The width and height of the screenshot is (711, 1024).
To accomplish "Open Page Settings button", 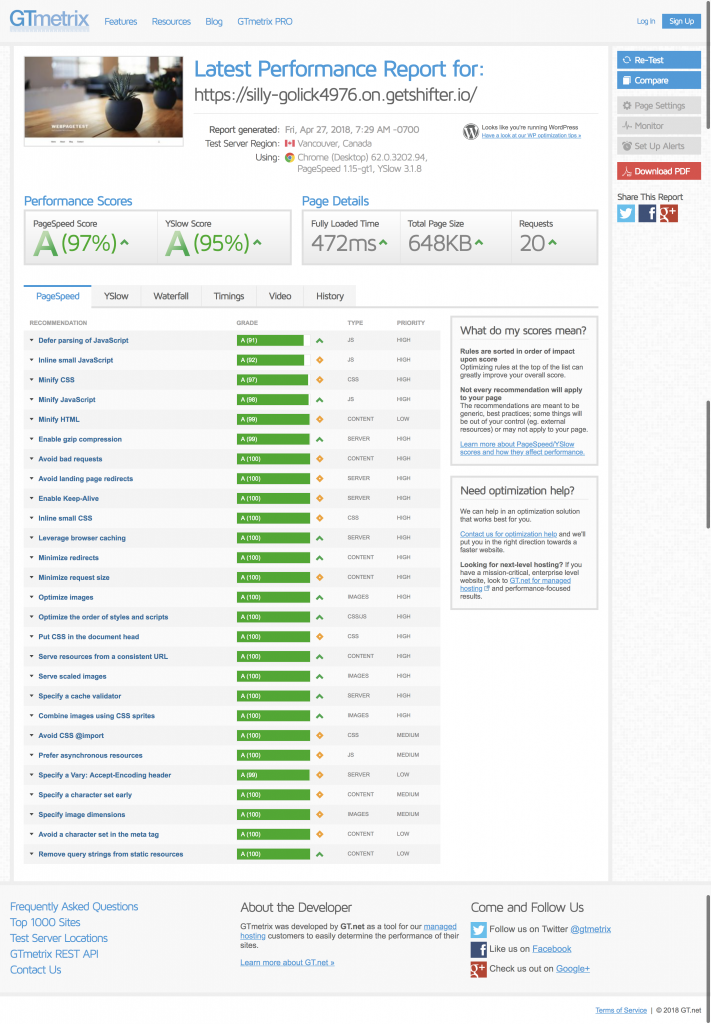I will tap(659, 105).
